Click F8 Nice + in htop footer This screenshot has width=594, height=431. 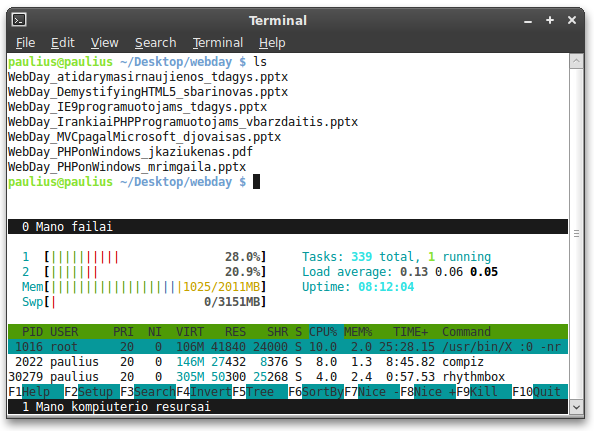pos(428,392)
